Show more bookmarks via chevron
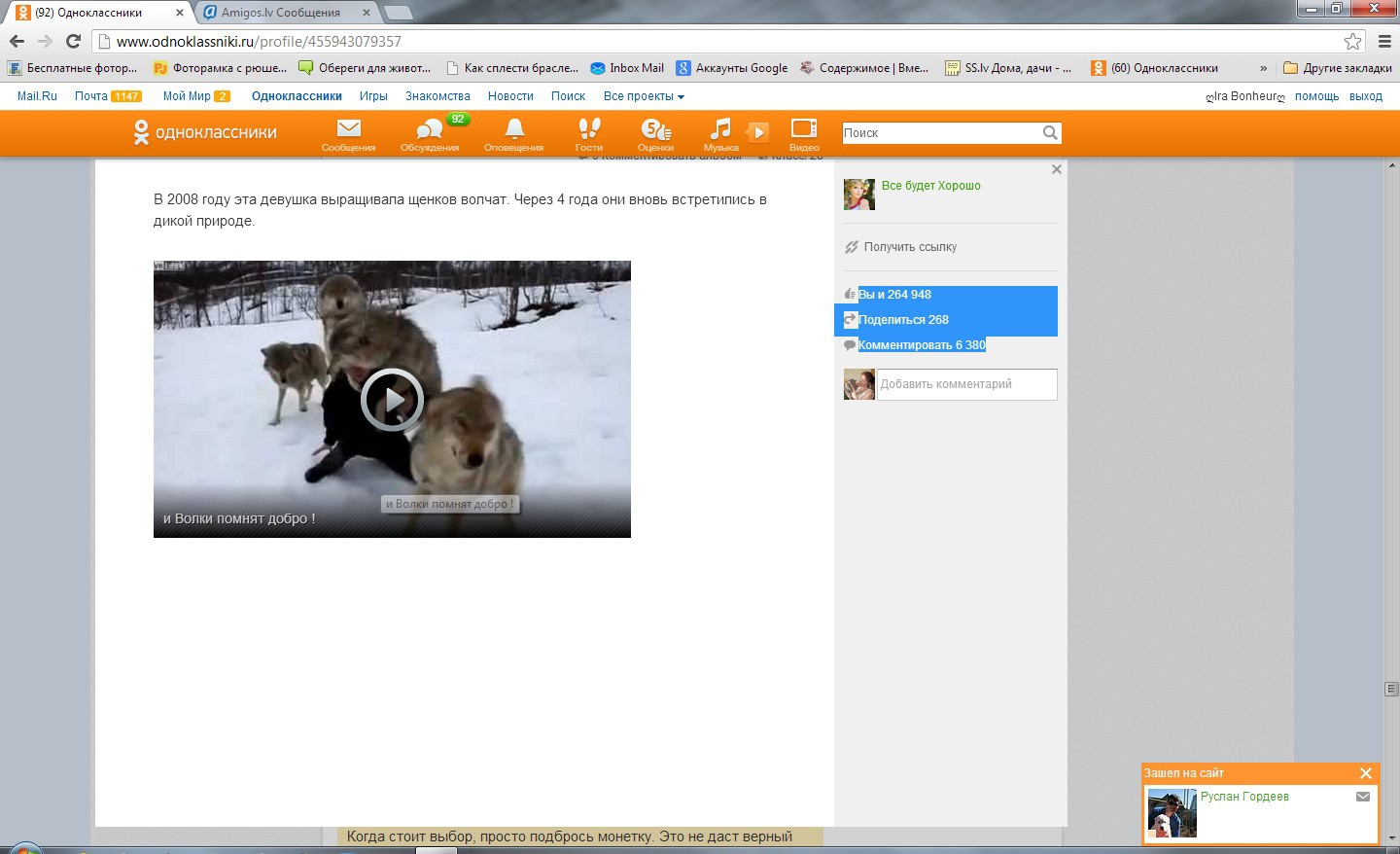The image size is (1400, 854). click(1263, 68)
